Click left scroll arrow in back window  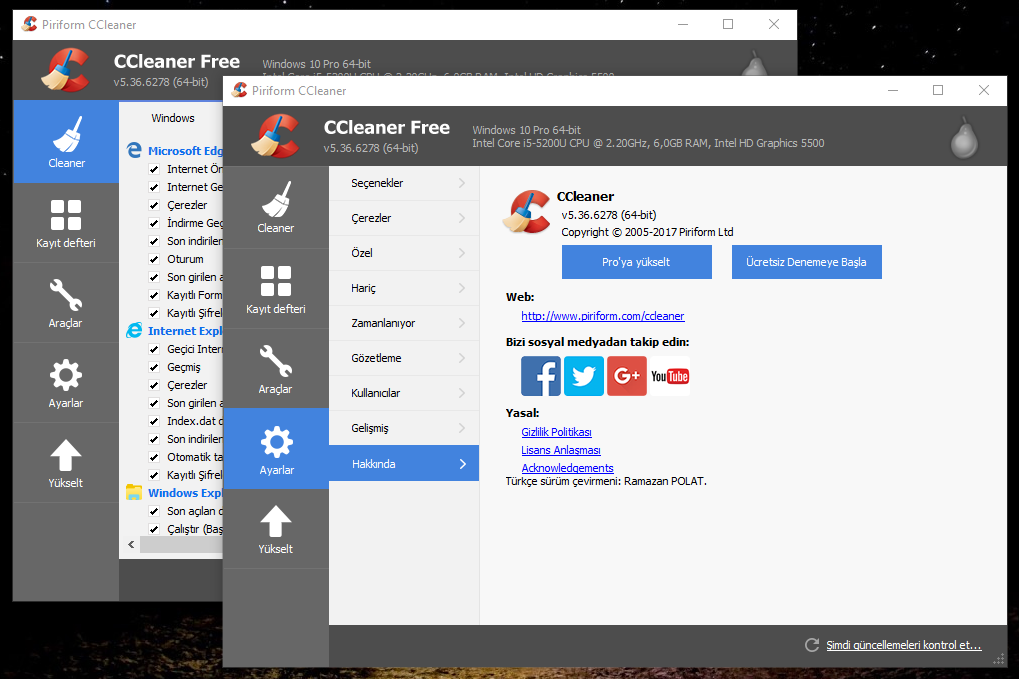(131, 544)
